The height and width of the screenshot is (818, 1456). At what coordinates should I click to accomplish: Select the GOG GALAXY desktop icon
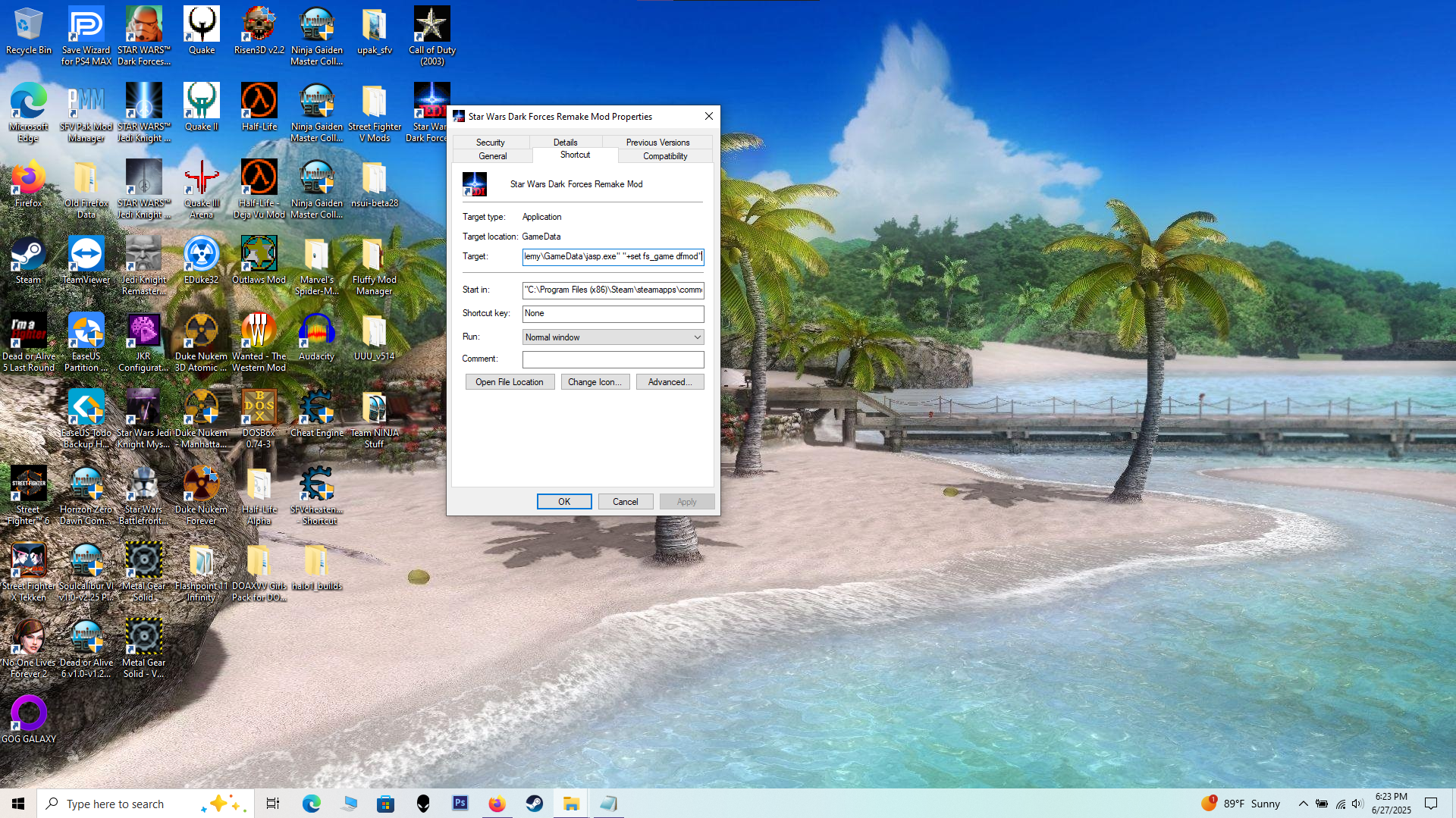[29, 720]
